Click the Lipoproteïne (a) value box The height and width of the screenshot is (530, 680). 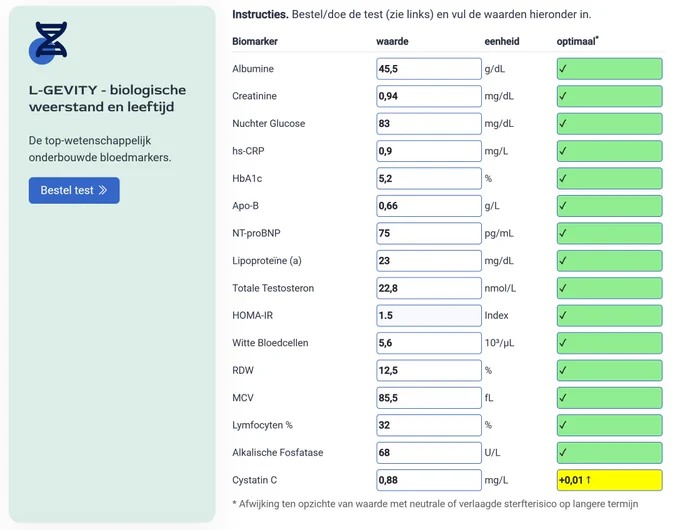(x=429, y=261)
